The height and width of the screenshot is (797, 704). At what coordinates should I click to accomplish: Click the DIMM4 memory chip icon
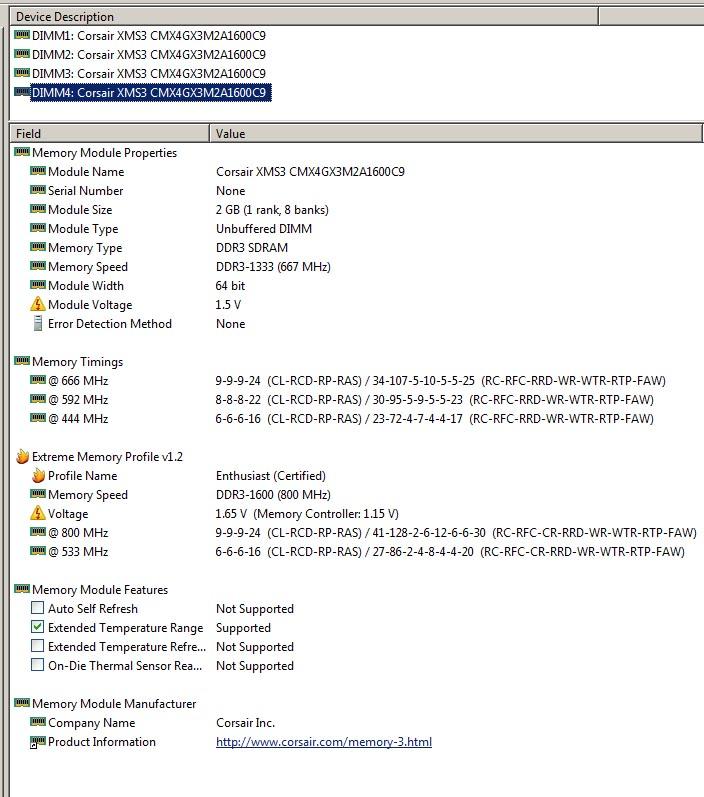tap(22, 92)
